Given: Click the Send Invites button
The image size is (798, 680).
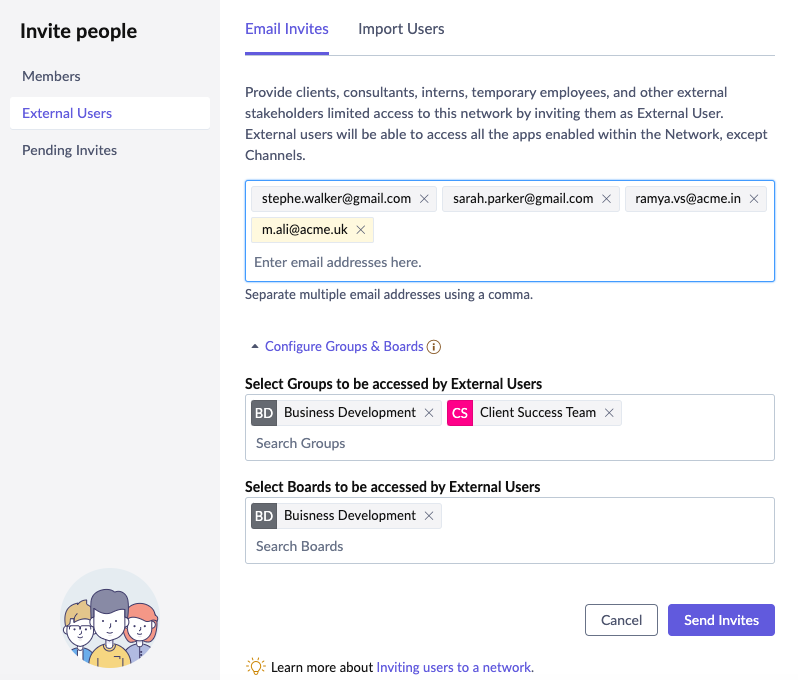Looking at the screenshot, I should point(721,620).
